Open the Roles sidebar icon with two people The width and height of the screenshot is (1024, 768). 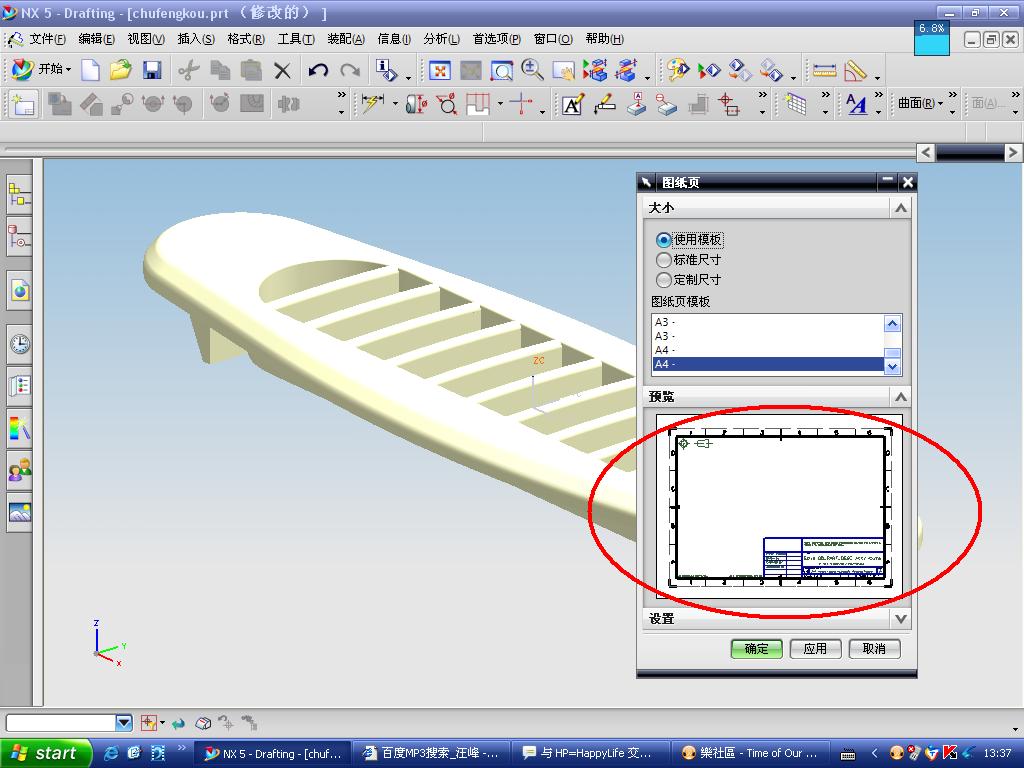point(20,470)
